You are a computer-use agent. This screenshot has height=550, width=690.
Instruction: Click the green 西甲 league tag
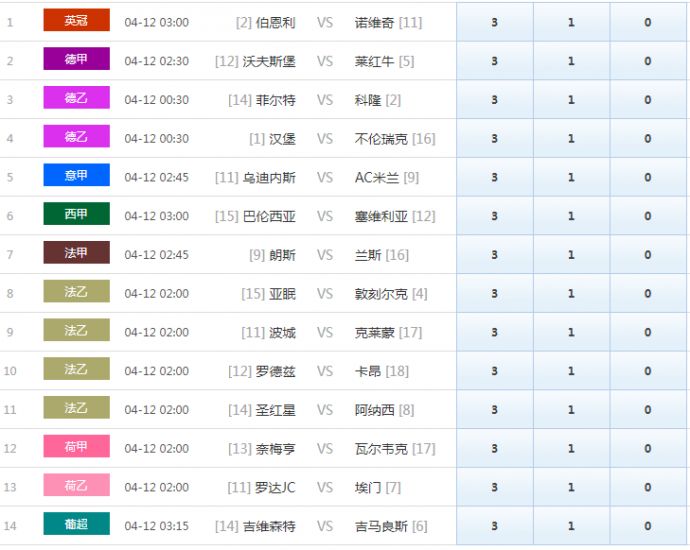[x=77, y=213]
